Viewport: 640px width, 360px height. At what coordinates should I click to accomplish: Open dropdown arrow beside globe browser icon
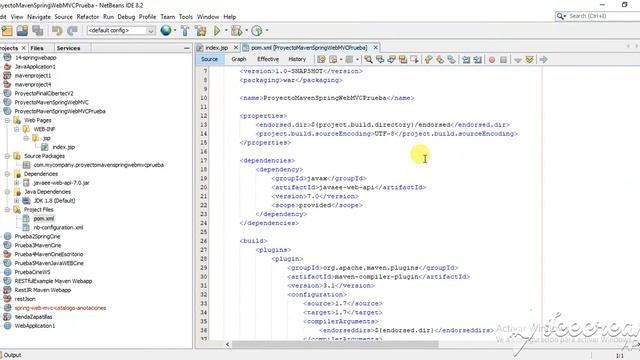(x=175, y=31)
